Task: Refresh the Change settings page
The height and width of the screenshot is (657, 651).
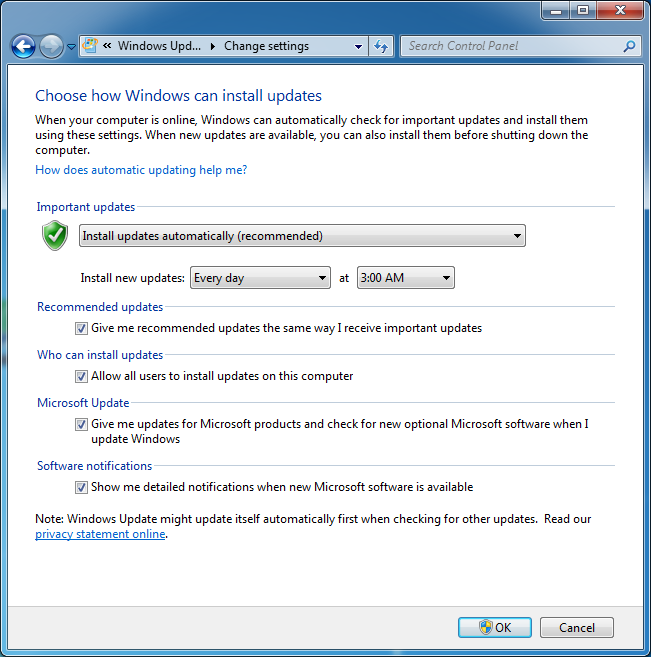Action: [x=381, y=46]
